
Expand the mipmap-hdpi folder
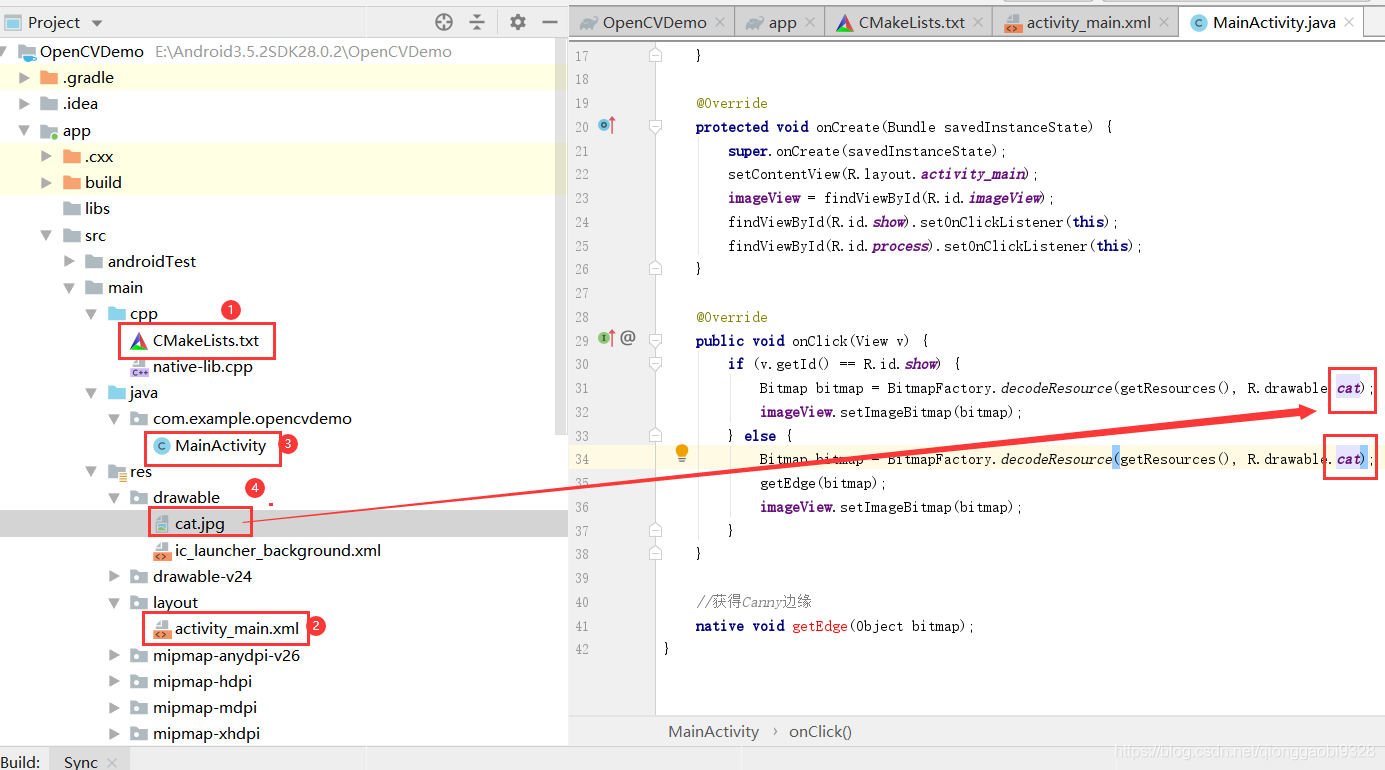click(115, 682)
